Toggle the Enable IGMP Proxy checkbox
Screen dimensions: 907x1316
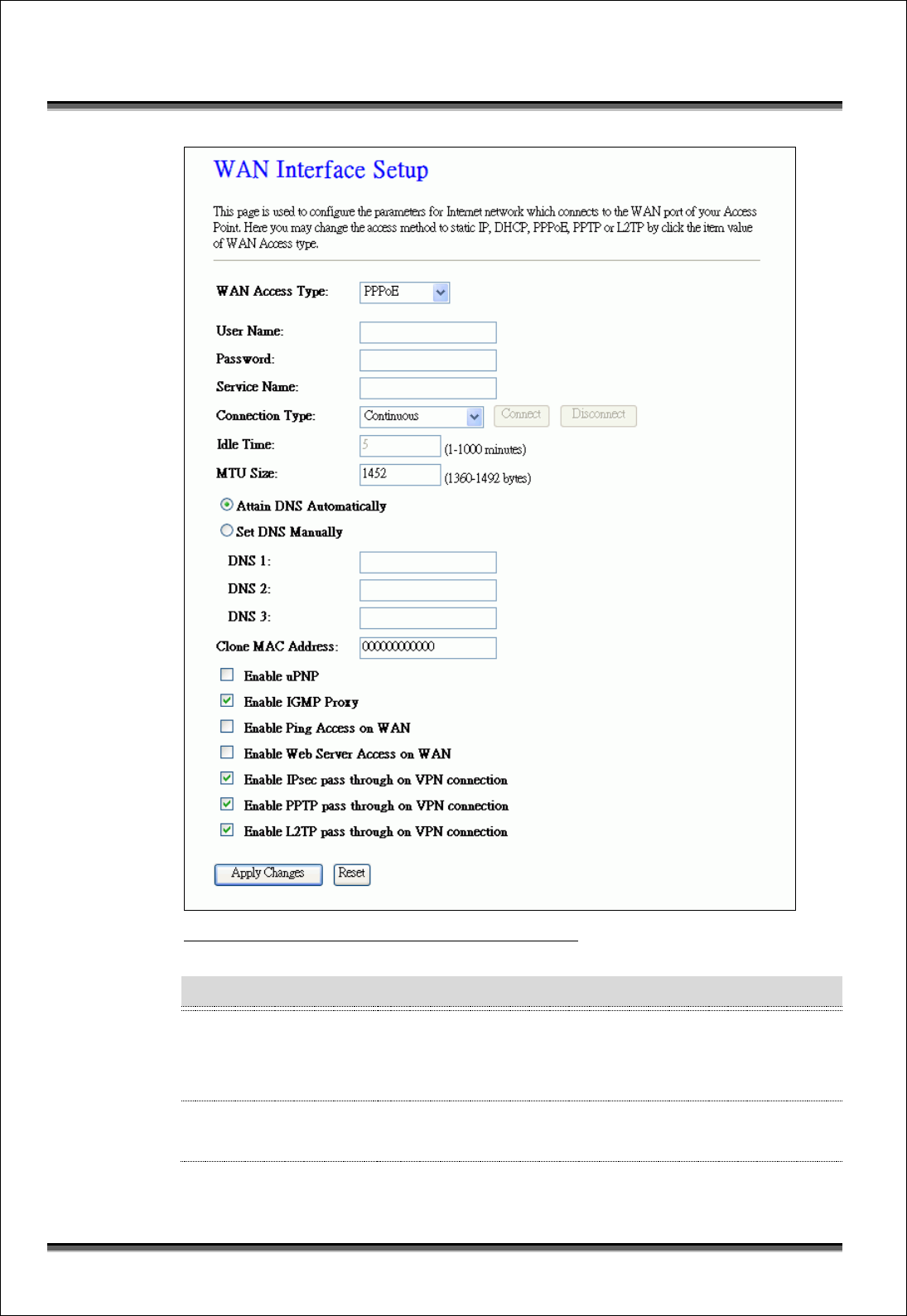pyautogui.click(x=227, y=700)
